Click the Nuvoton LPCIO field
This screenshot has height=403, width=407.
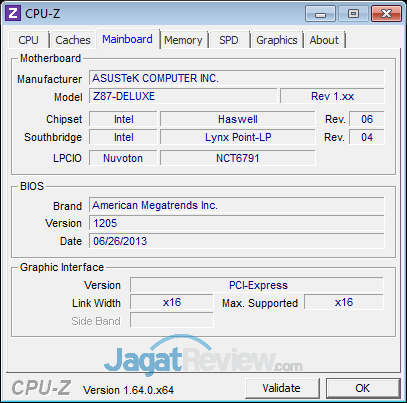click(x=123, y=158)
